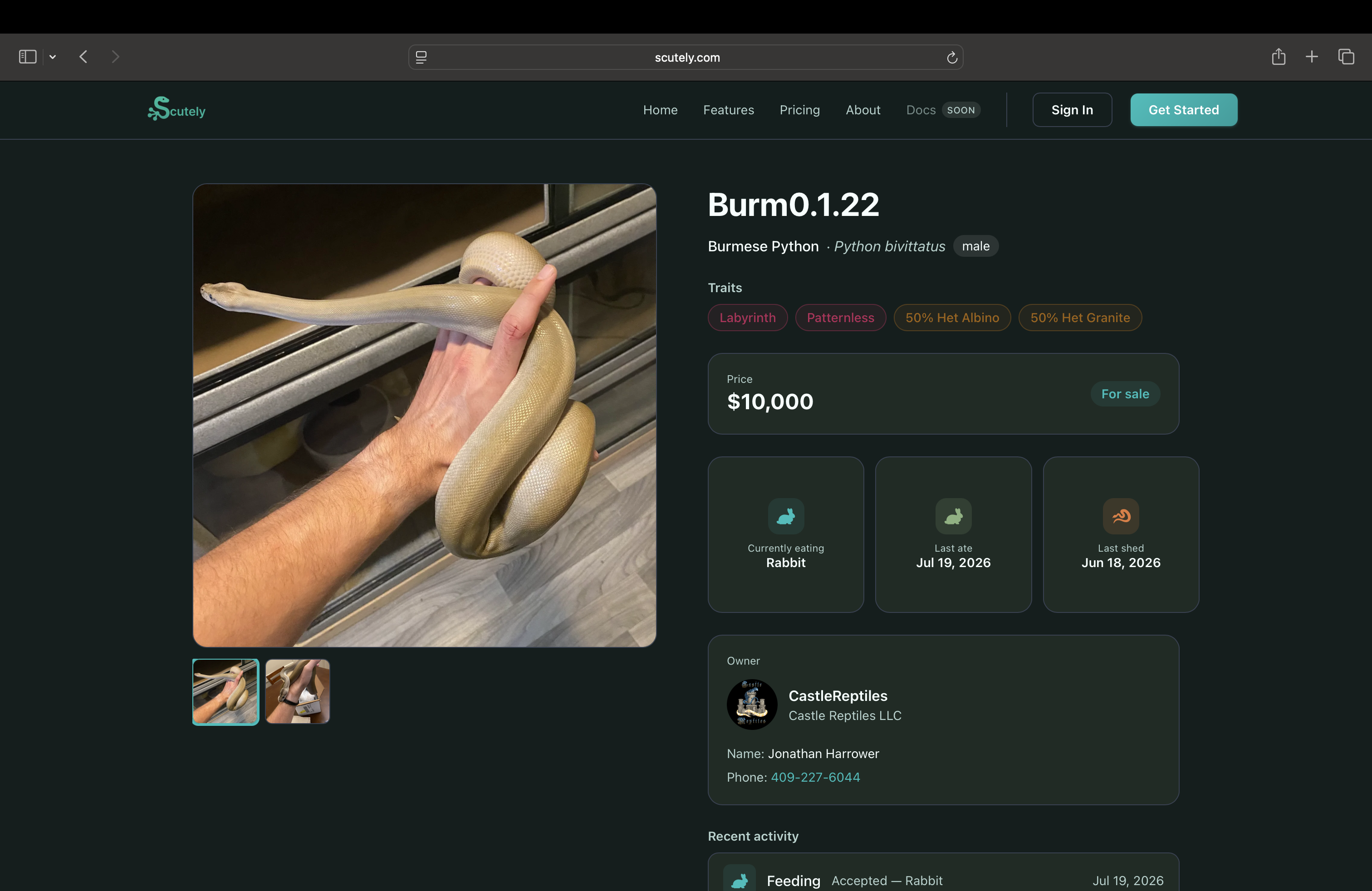
Task: Click the Sign In button
Action: (1072, 109)
